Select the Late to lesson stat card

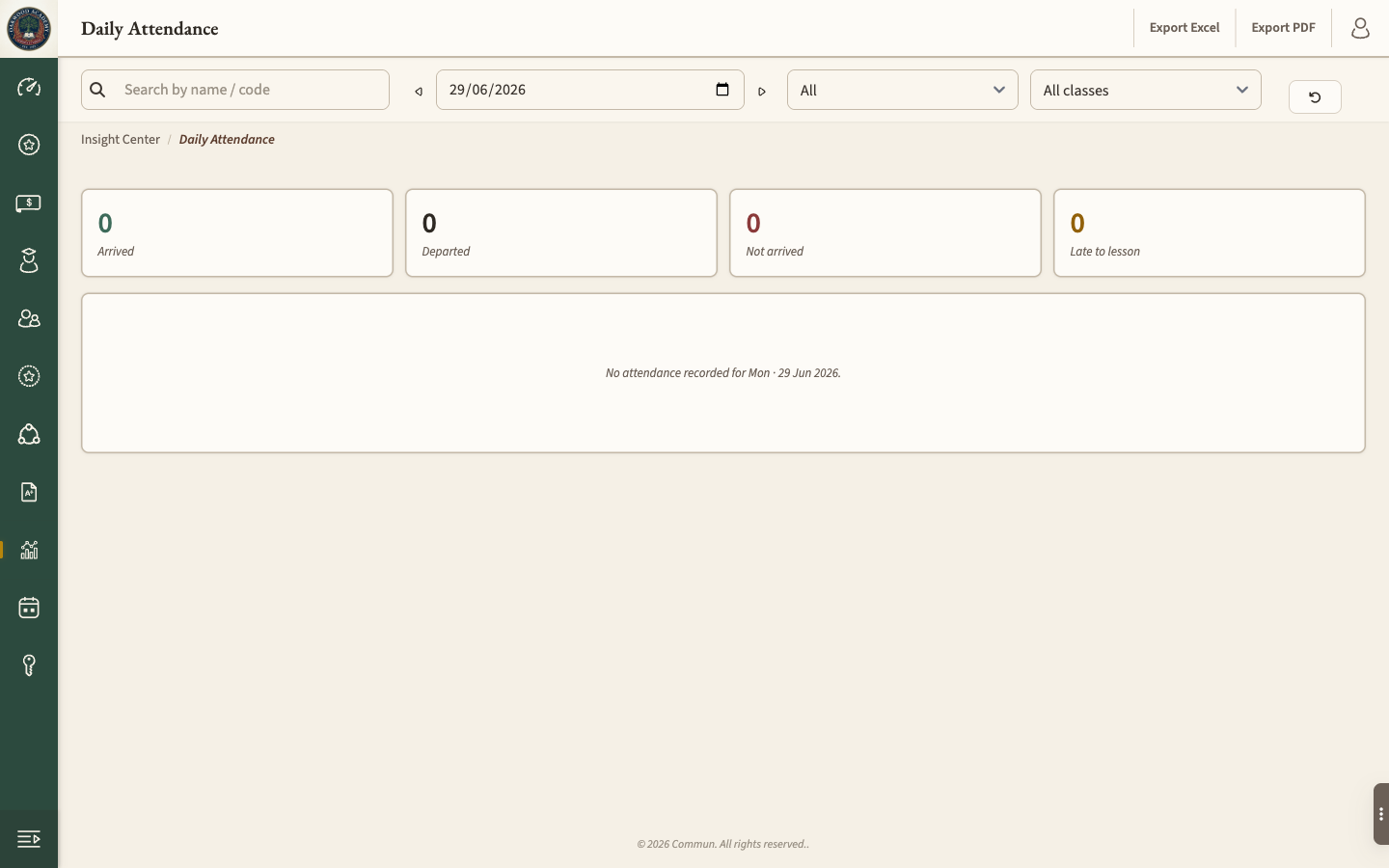point(1210,232)
